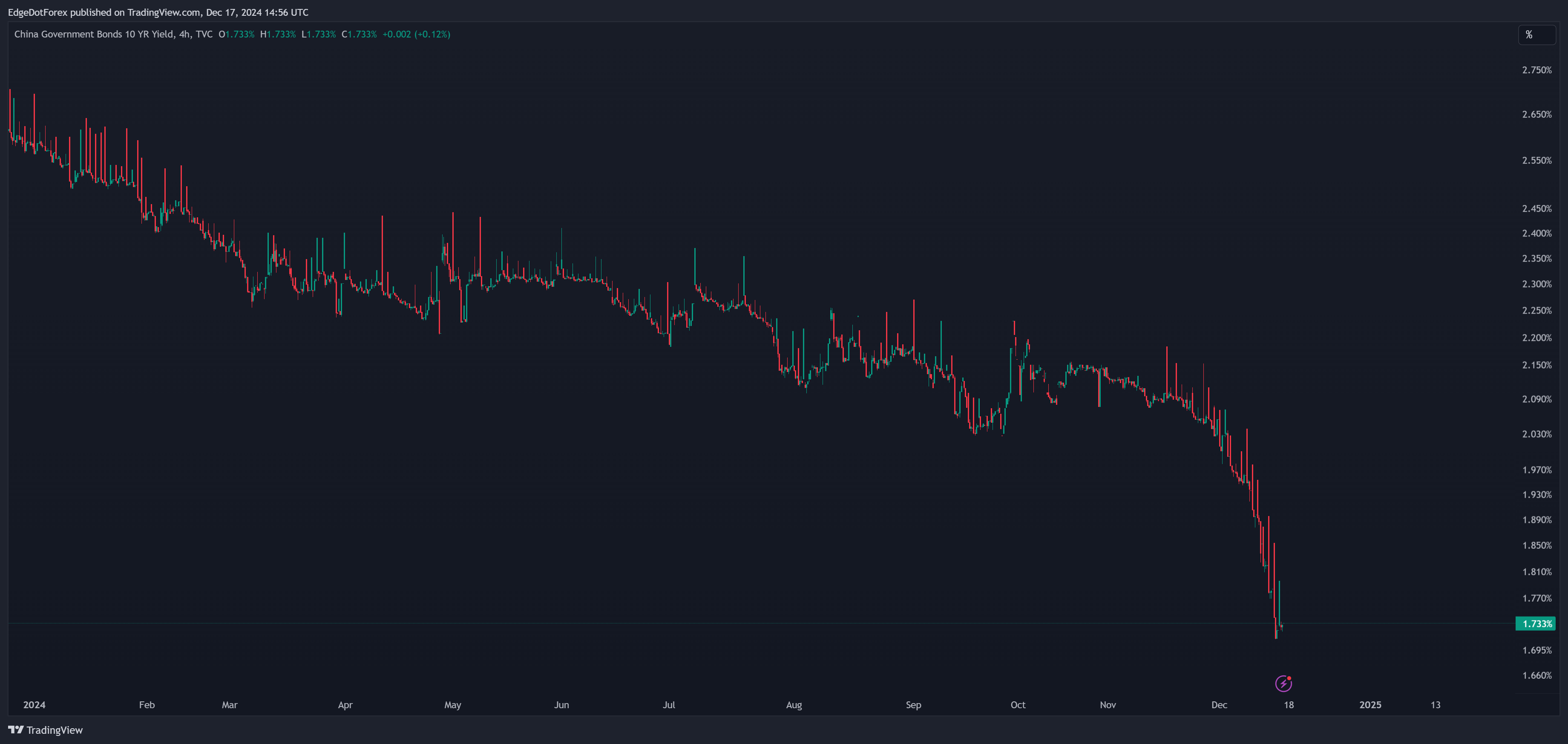This screenshot has width=1568, height=744.
Task: Click the 1.733% current price label
Action: [x=1535, y=623]
